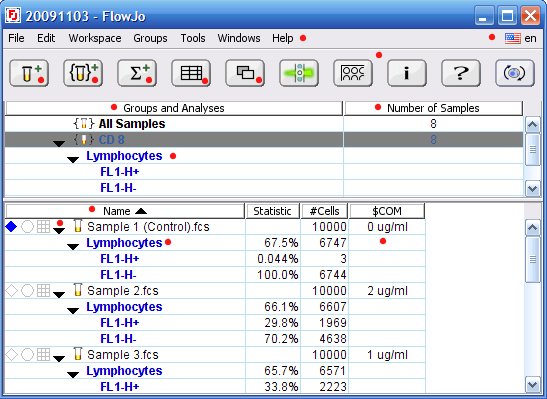
Task: Open the Windows menu
Action: point(239,38)
